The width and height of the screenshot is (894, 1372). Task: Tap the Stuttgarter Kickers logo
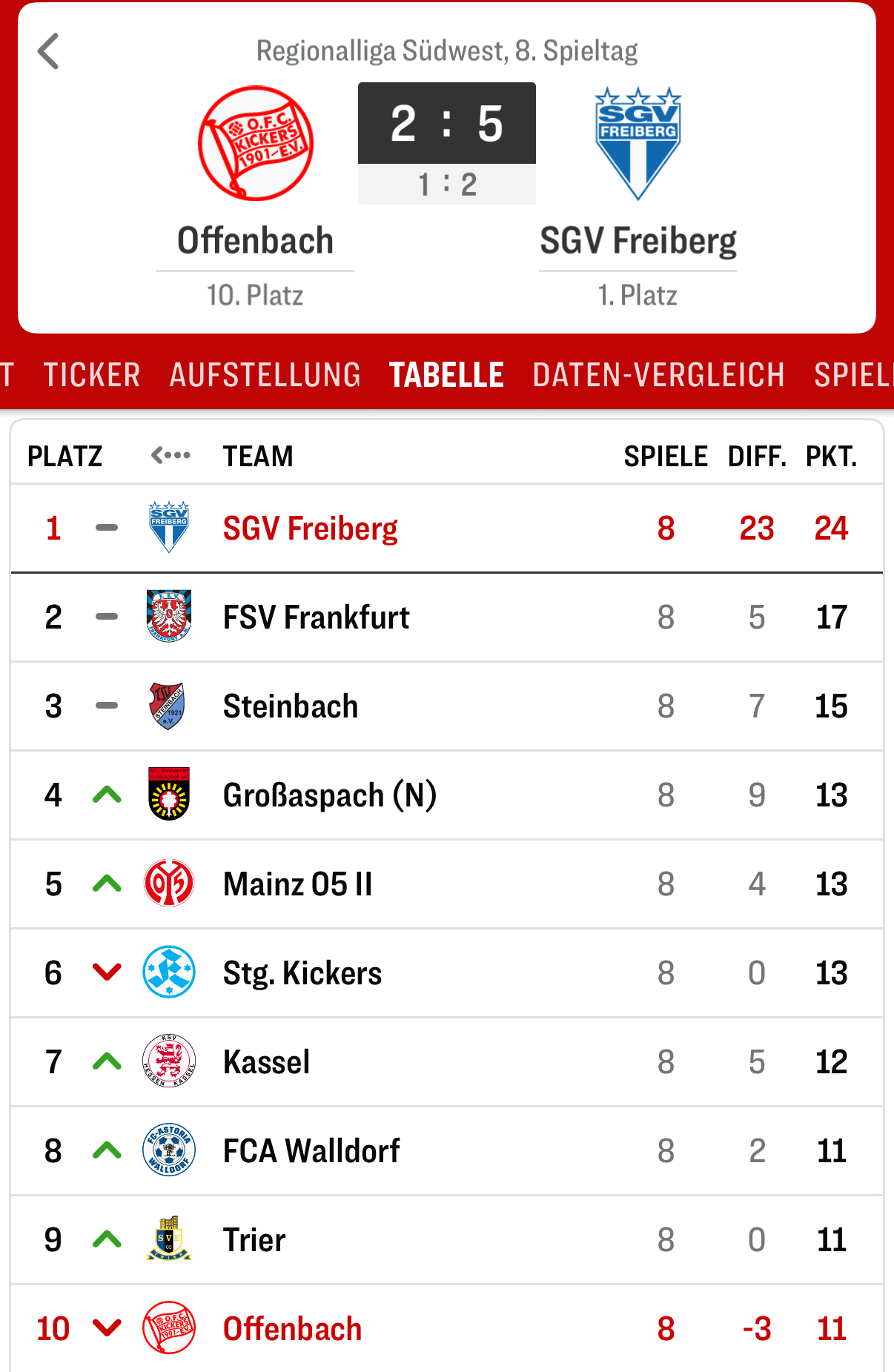point(169,972)
